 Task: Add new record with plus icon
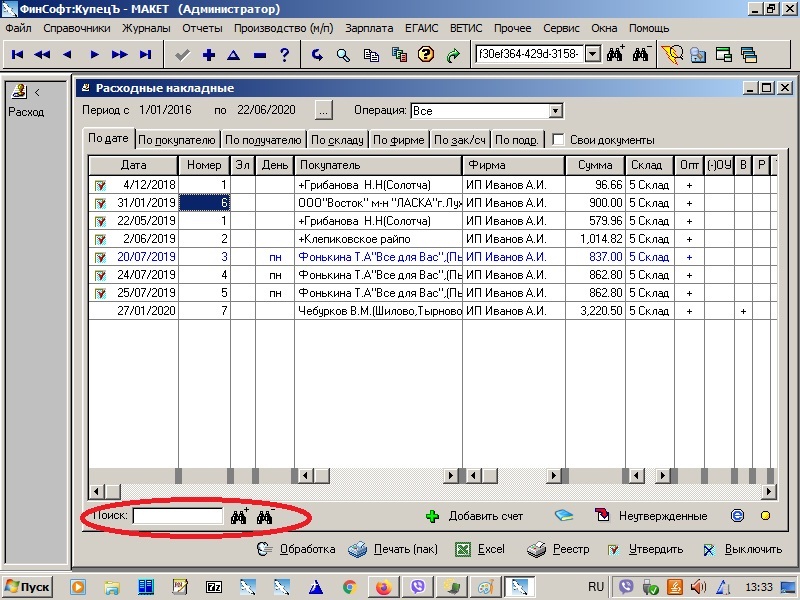pos(209,55)
